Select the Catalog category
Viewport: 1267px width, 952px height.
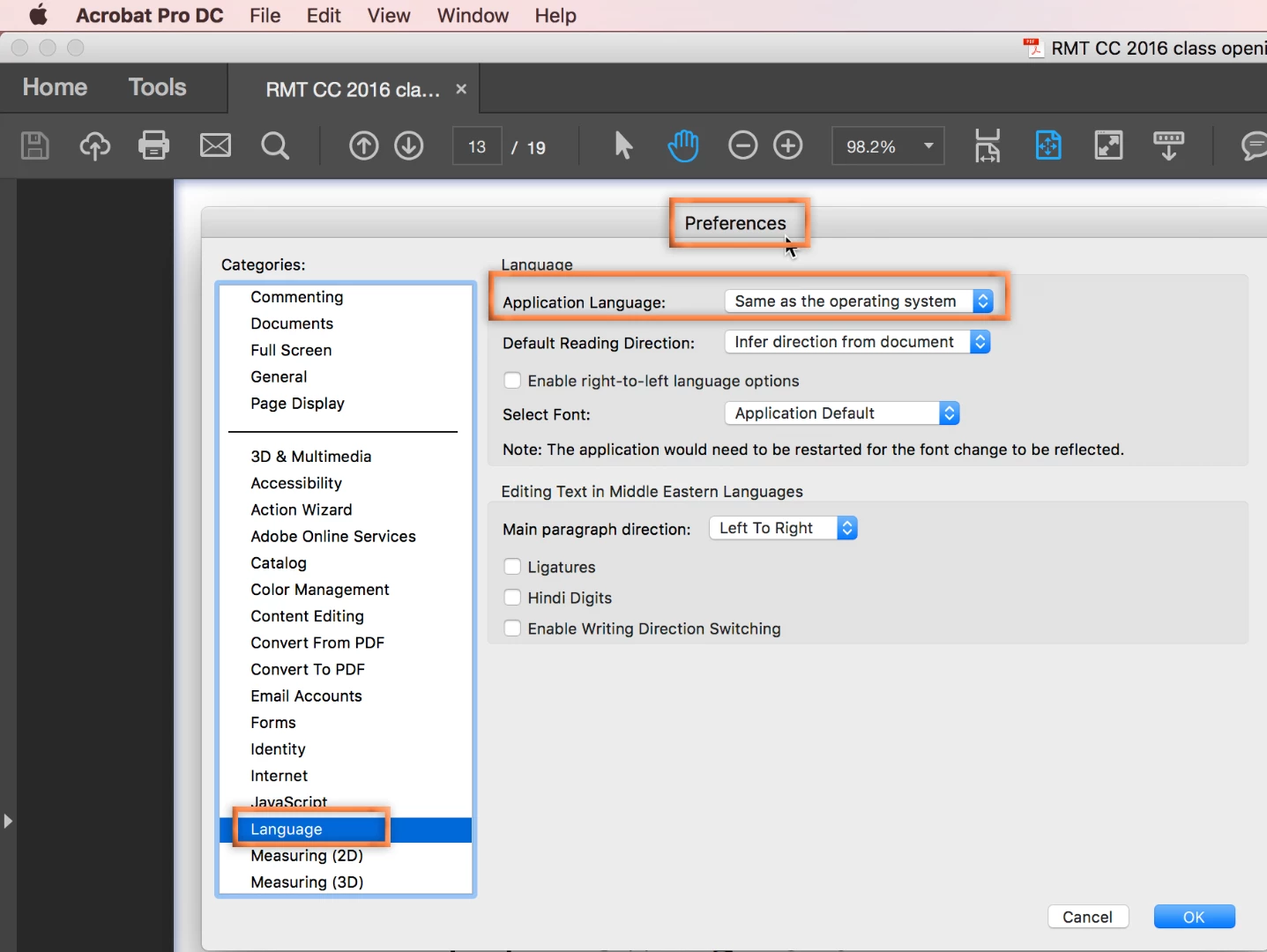pyautogui.click(x=279, y=562)
